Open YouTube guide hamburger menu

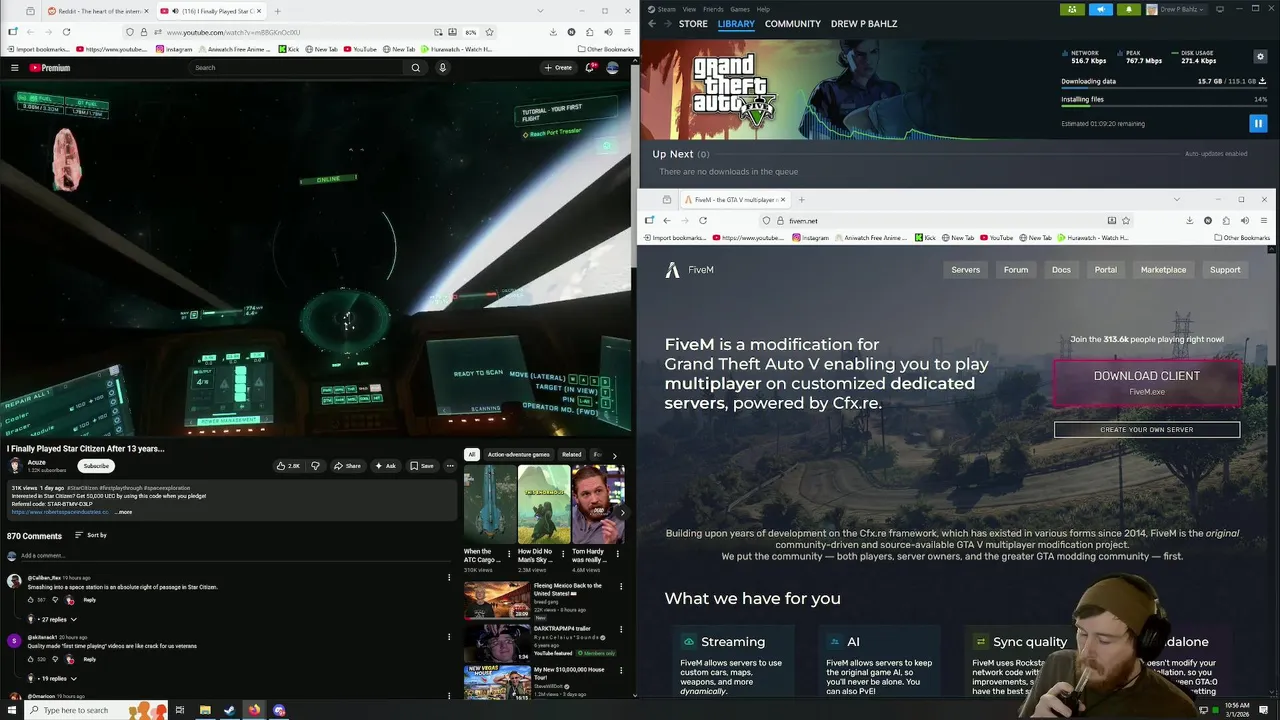tap(15, 68)
